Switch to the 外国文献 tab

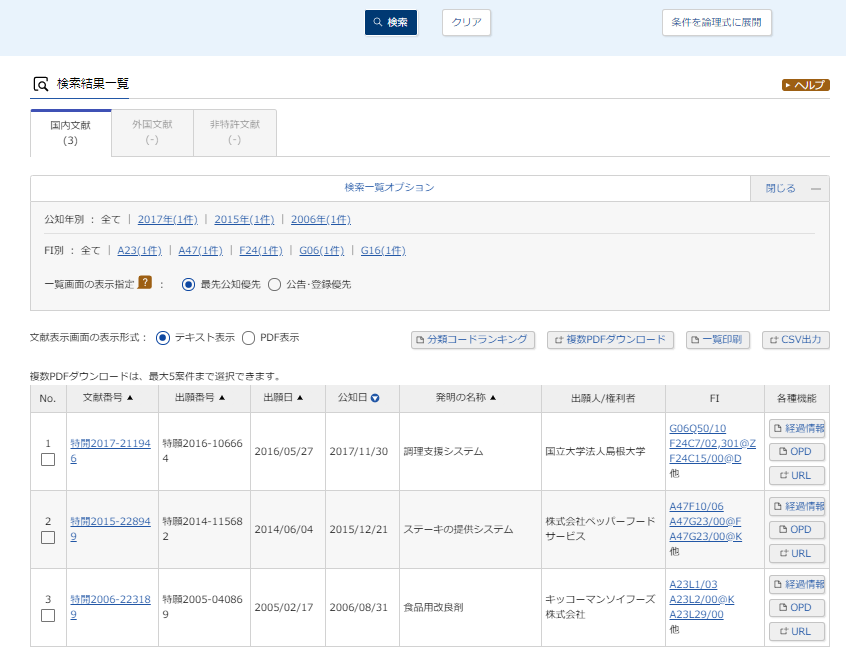(x=152, y=133)
